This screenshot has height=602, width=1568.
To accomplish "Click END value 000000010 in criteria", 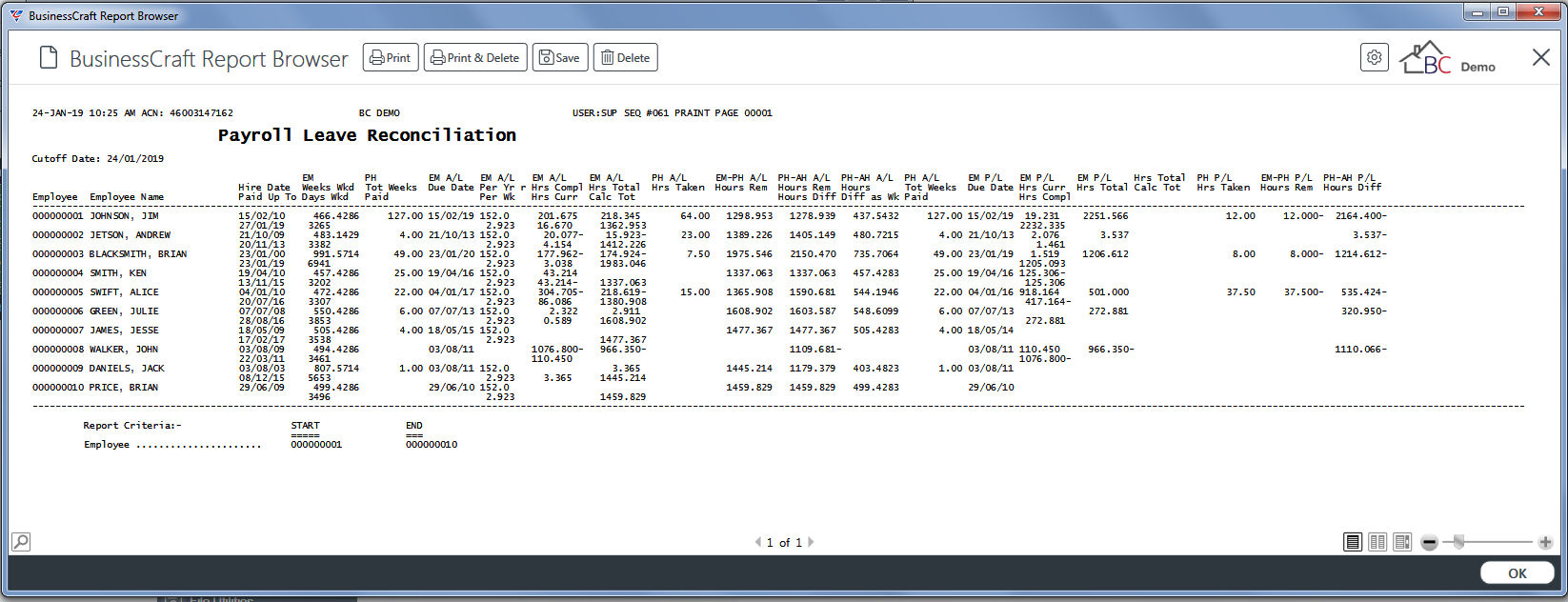I will pos(432,445).
